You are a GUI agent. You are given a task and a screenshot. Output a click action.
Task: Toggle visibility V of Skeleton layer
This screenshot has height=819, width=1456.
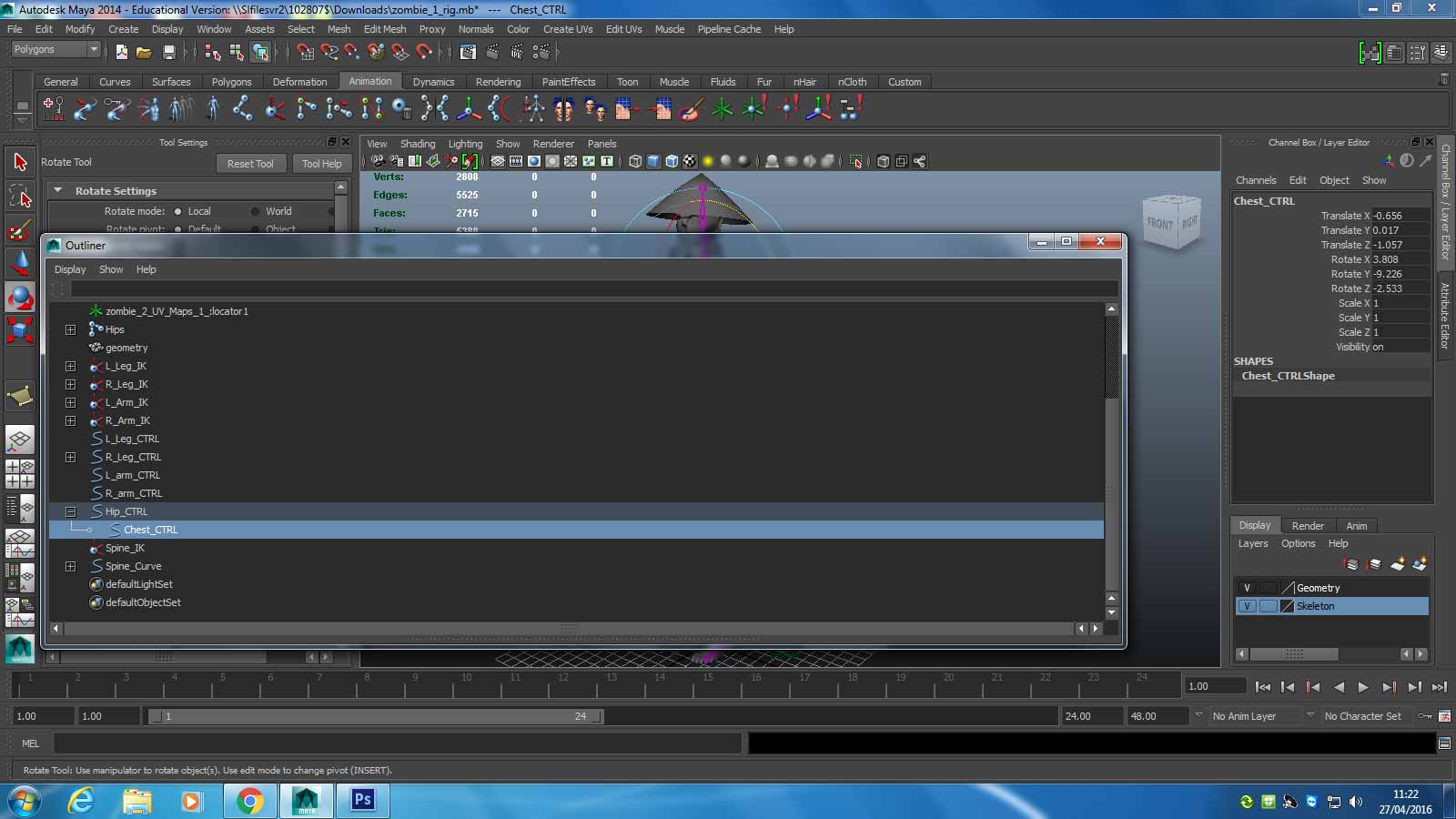[1247, 606]
